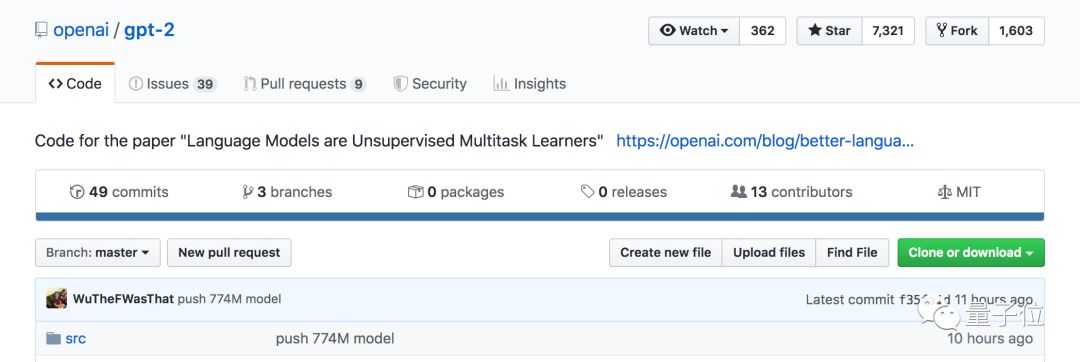Image resolution: width=1080 pixels, height=362 pixels.
Task: Fork the gpt-2 repository
Action: [957, 31]
